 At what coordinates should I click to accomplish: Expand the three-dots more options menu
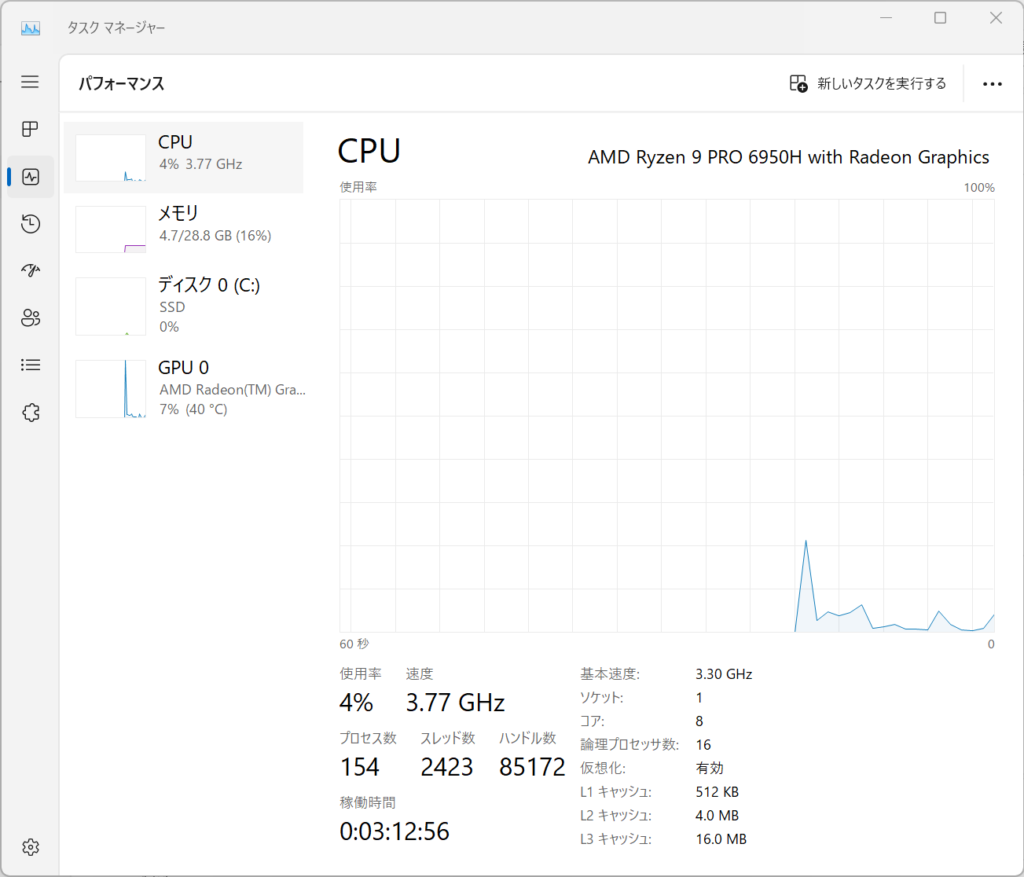(992, 84)
